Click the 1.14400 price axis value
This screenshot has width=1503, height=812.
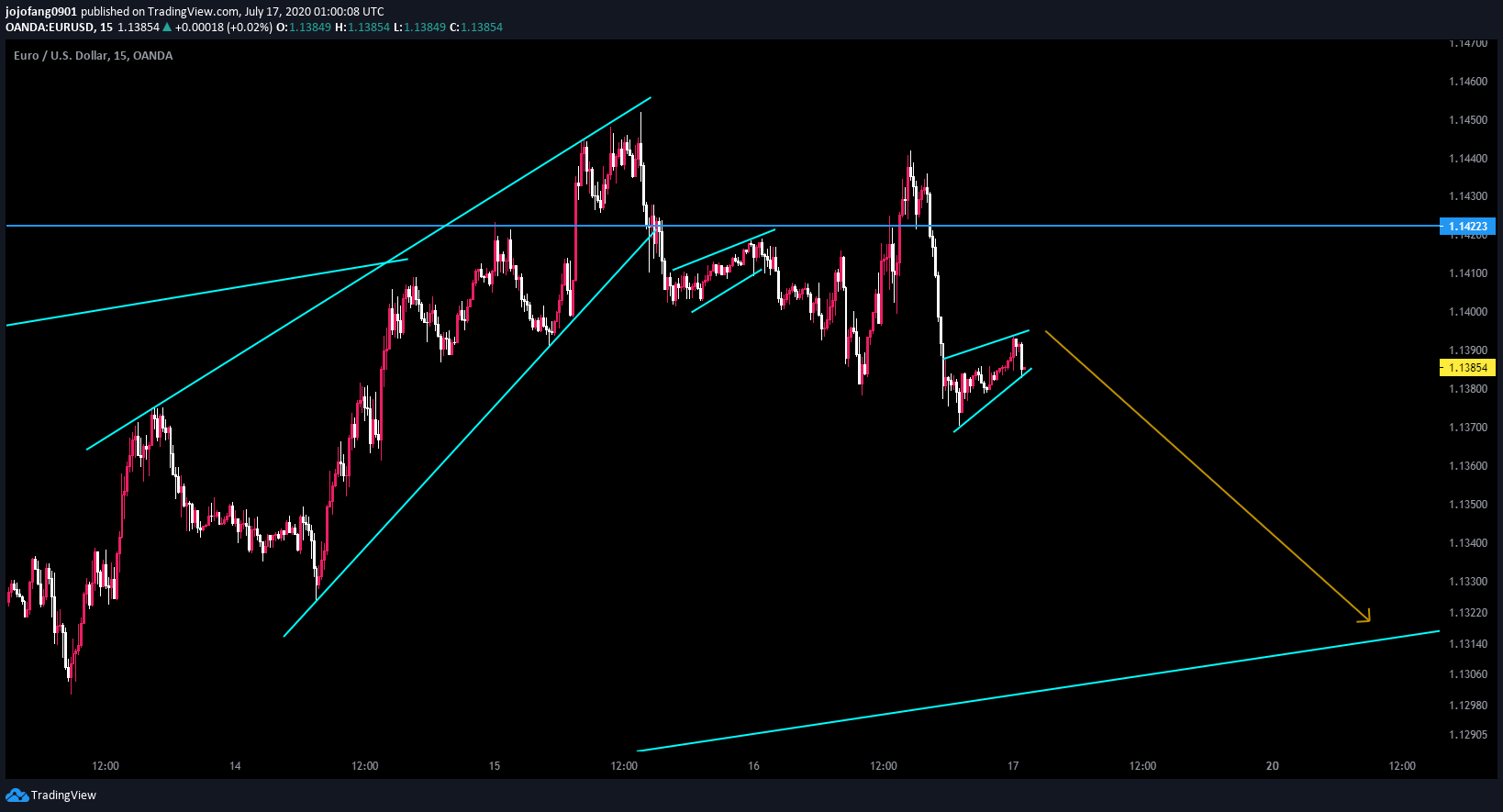point(1468,159)
